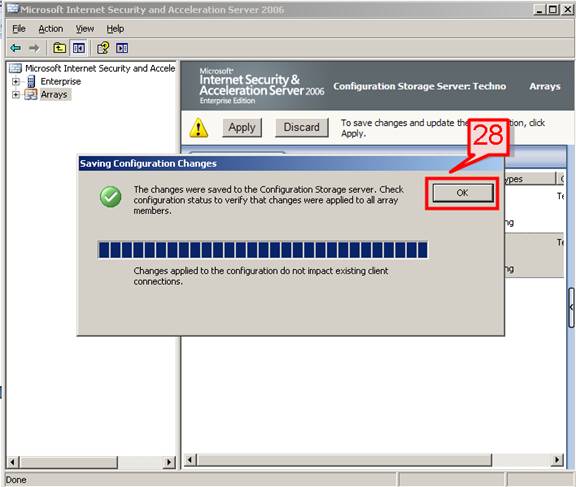Click 'Changes applied to the configuration' note text

(x=261, y=276)
